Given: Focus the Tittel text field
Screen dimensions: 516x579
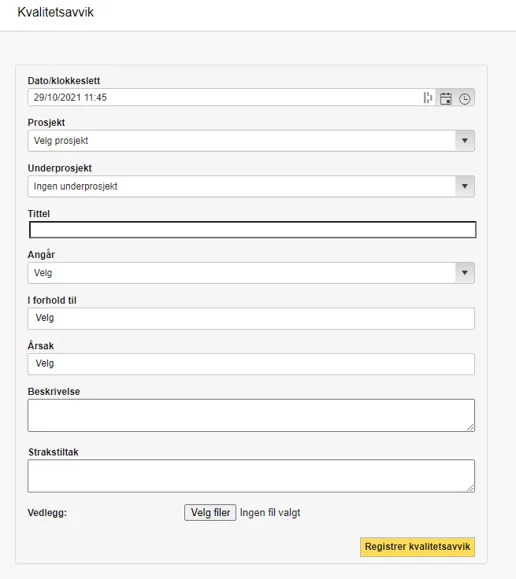Looking at the screenshot, I should click(x=253, y=230).
